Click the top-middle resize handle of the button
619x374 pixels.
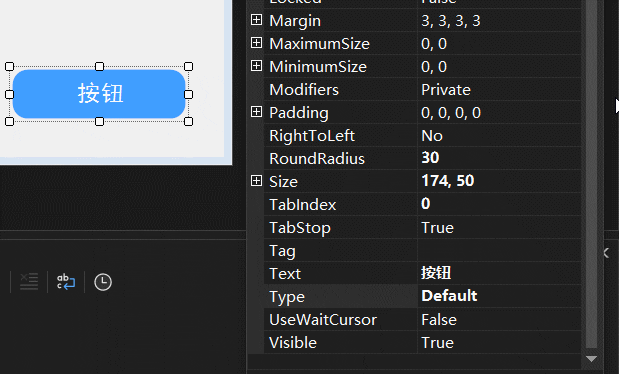(99, 66)
